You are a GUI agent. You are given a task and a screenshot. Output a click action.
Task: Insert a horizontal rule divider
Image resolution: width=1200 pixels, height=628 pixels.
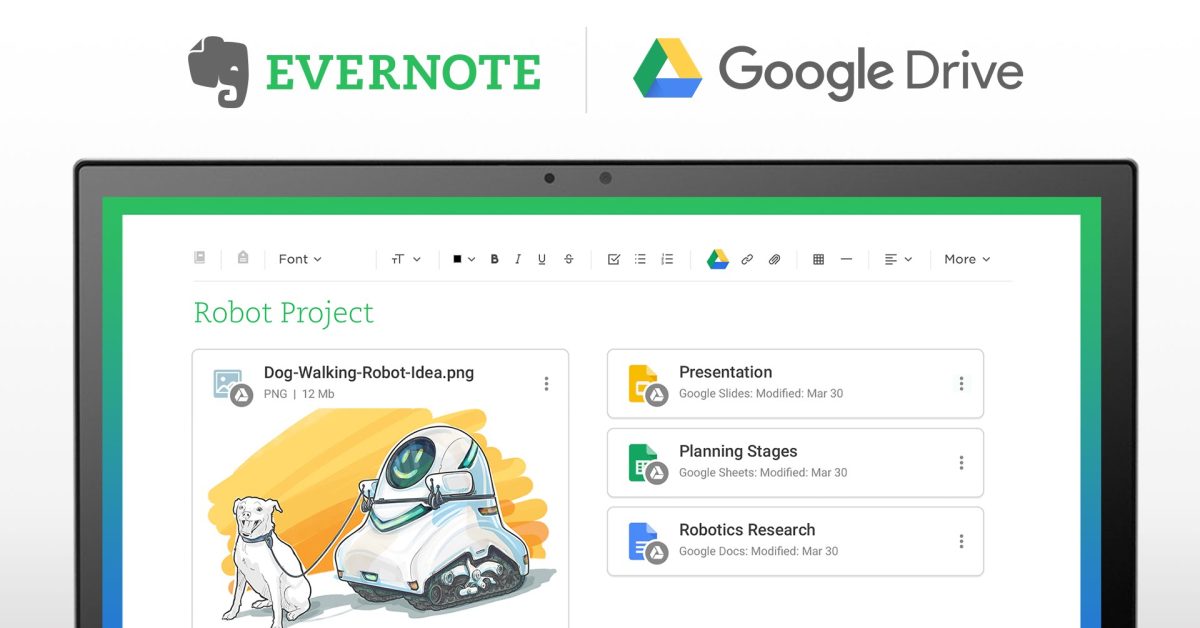coord(846,259)
